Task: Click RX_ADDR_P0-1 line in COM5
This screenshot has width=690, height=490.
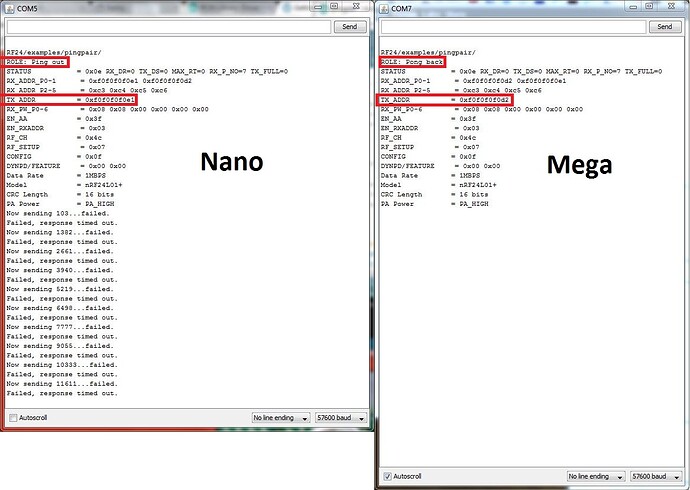Action: coord(99,81)
